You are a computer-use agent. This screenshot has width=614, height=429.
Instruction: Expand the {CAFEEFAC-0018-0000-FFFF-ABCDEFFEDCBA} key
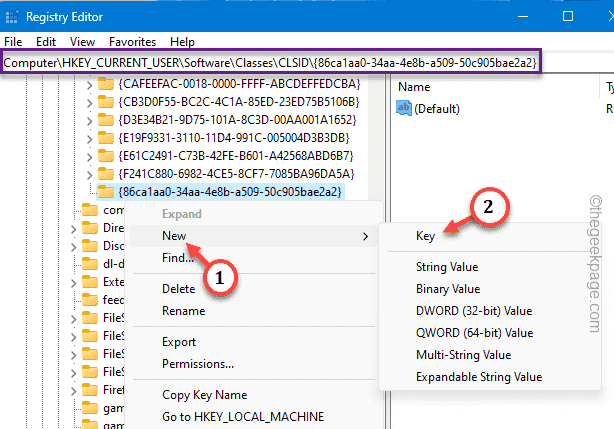[89, 85]
